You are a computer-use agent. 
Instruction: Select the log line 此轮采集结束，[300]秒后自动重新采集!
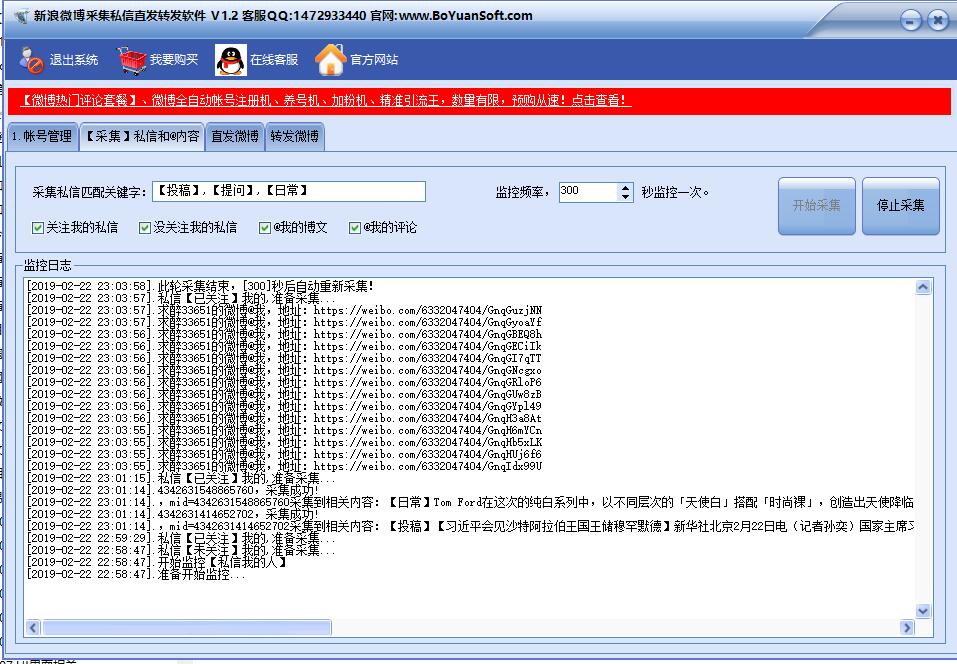click(x=200, y=286)
